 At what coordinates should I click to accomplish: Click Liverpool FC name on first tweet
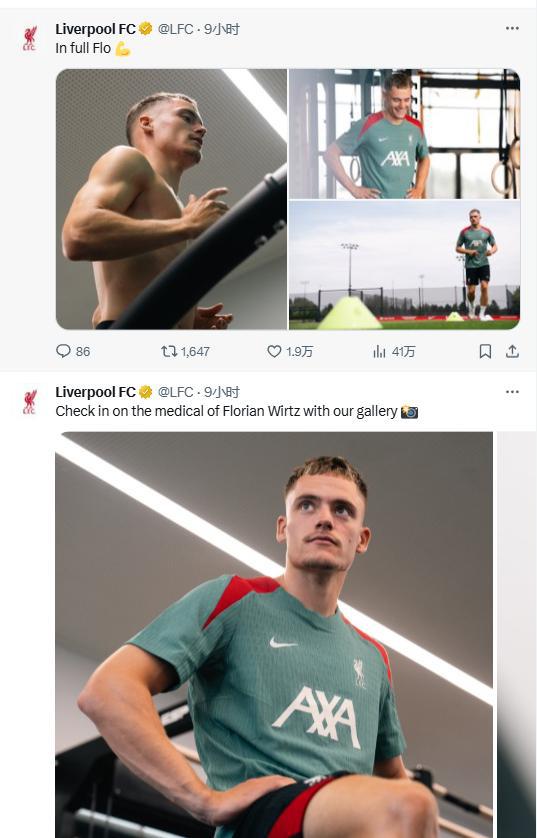[96, 29]
